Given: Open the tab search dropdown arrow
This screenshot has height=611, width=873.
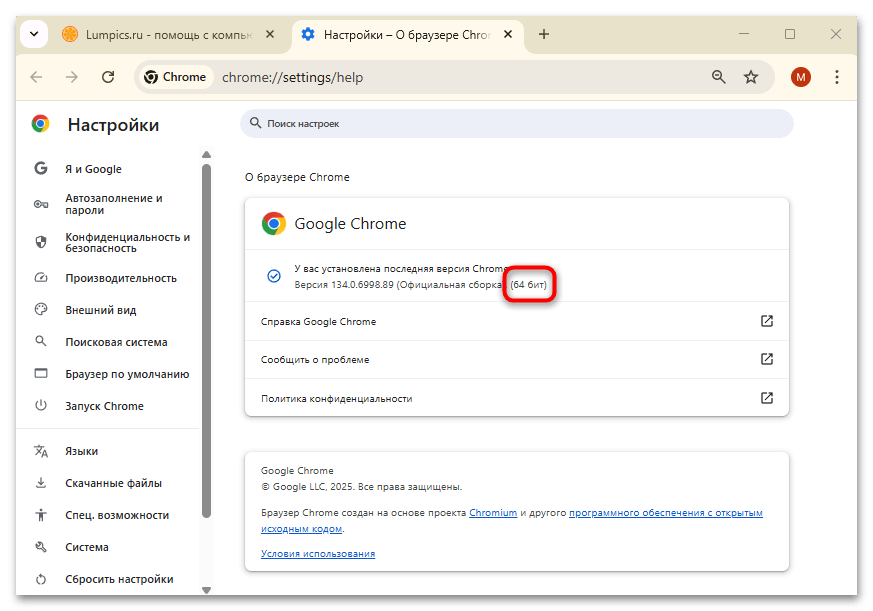Looking at the screenshot, I should coord(34,35).
